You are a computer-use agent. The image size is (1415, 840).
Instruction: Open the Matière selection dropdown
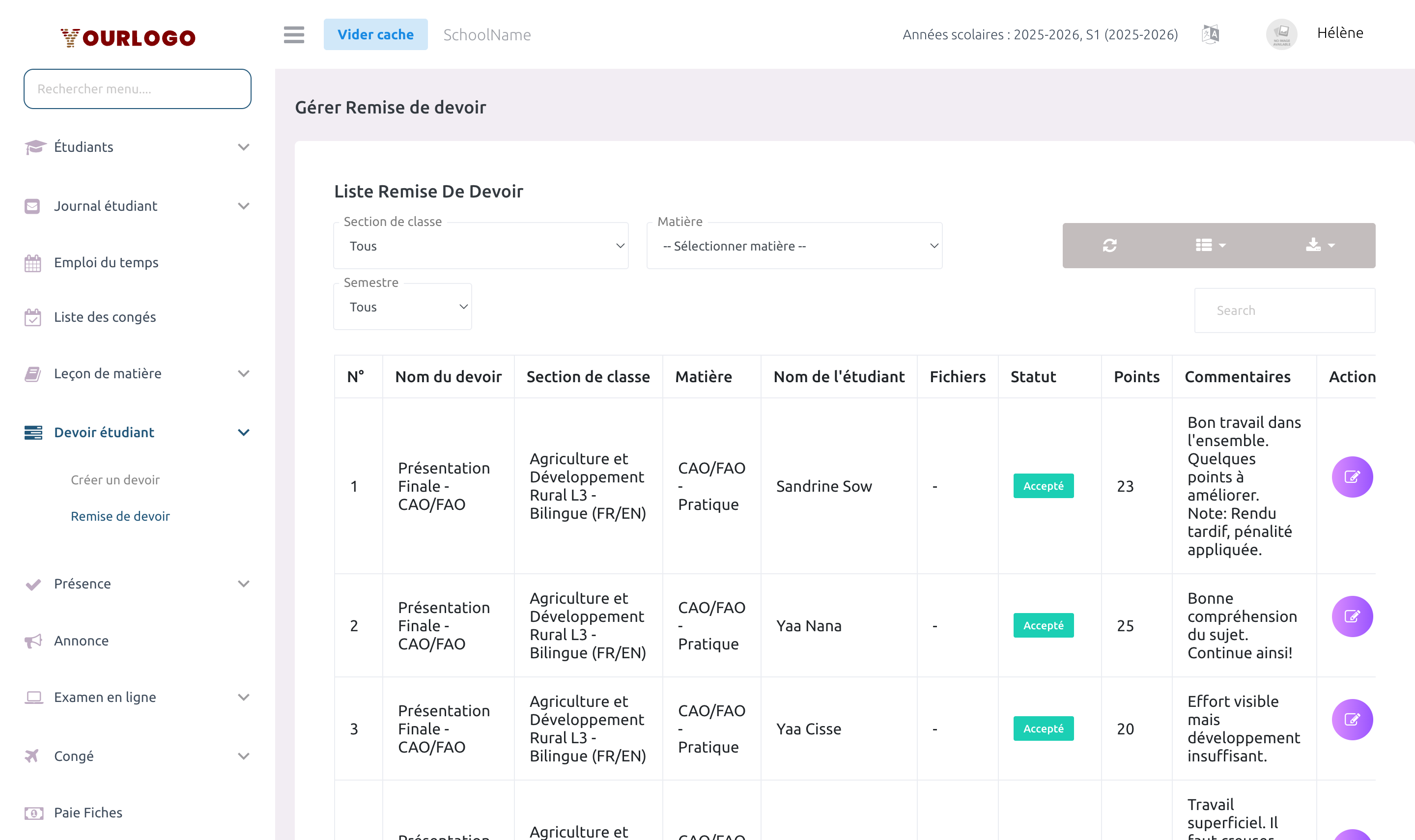794,246
